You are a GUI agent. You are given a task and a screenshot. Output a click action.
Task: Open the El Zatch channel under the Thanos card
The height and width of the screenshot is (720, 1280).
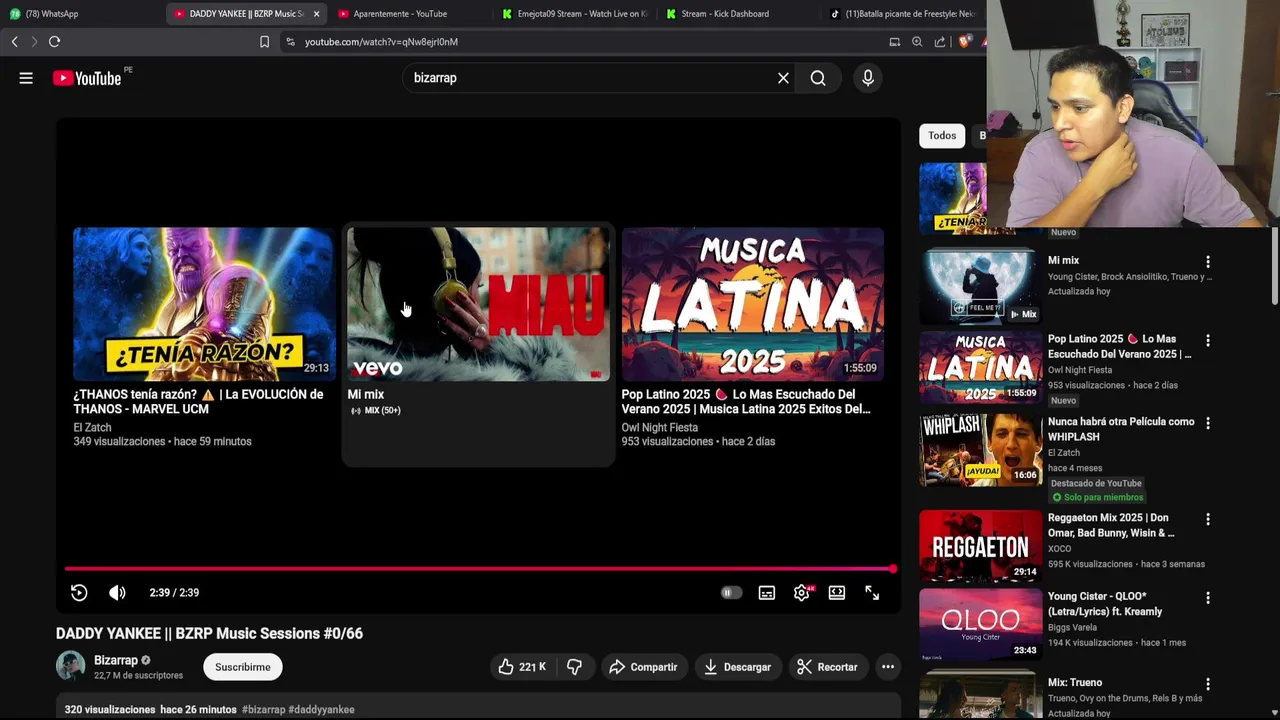tap(92, 428)
